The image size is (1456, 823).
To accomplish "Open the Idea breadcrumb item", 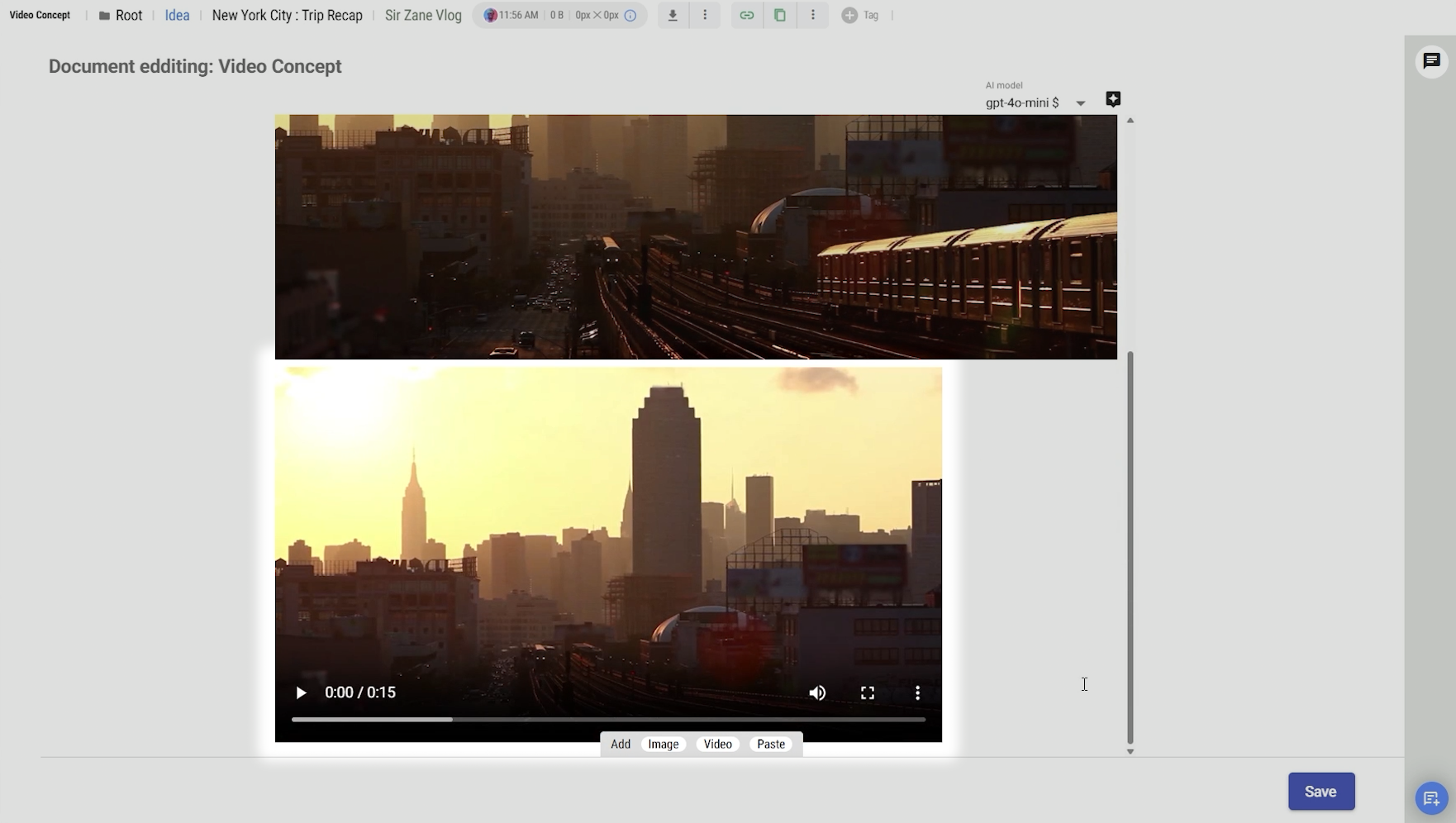I will (x=177, y=16).
